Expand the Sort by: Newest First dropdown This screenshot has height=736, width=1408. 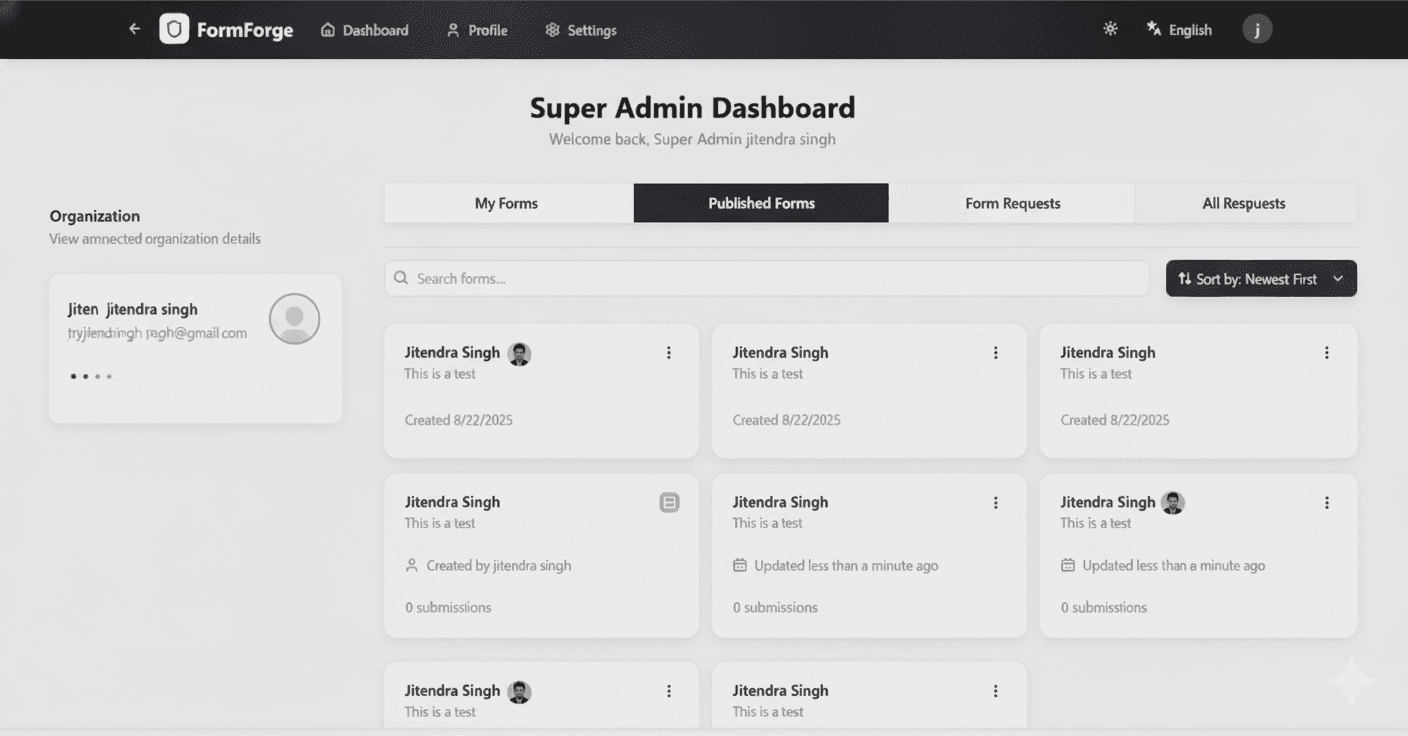pyautogui.click(x=1261, y=279)
